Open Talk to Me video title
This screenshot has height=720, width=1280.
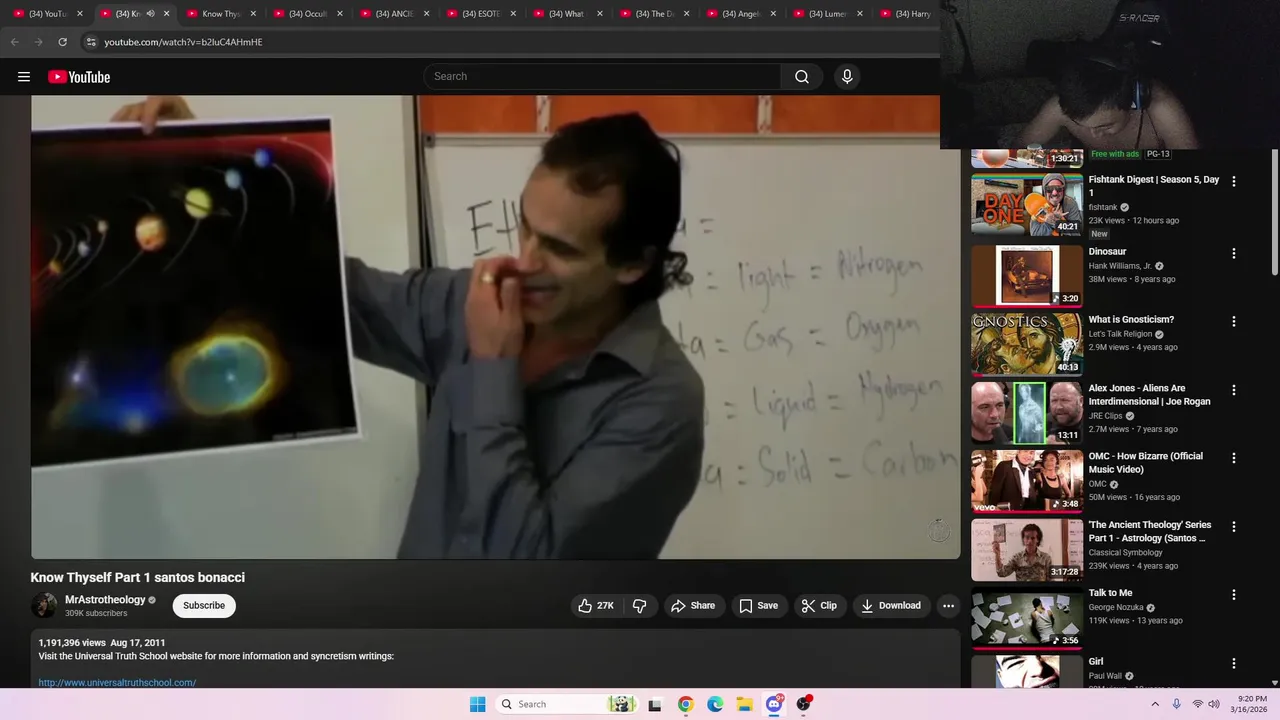[1110, 593]
